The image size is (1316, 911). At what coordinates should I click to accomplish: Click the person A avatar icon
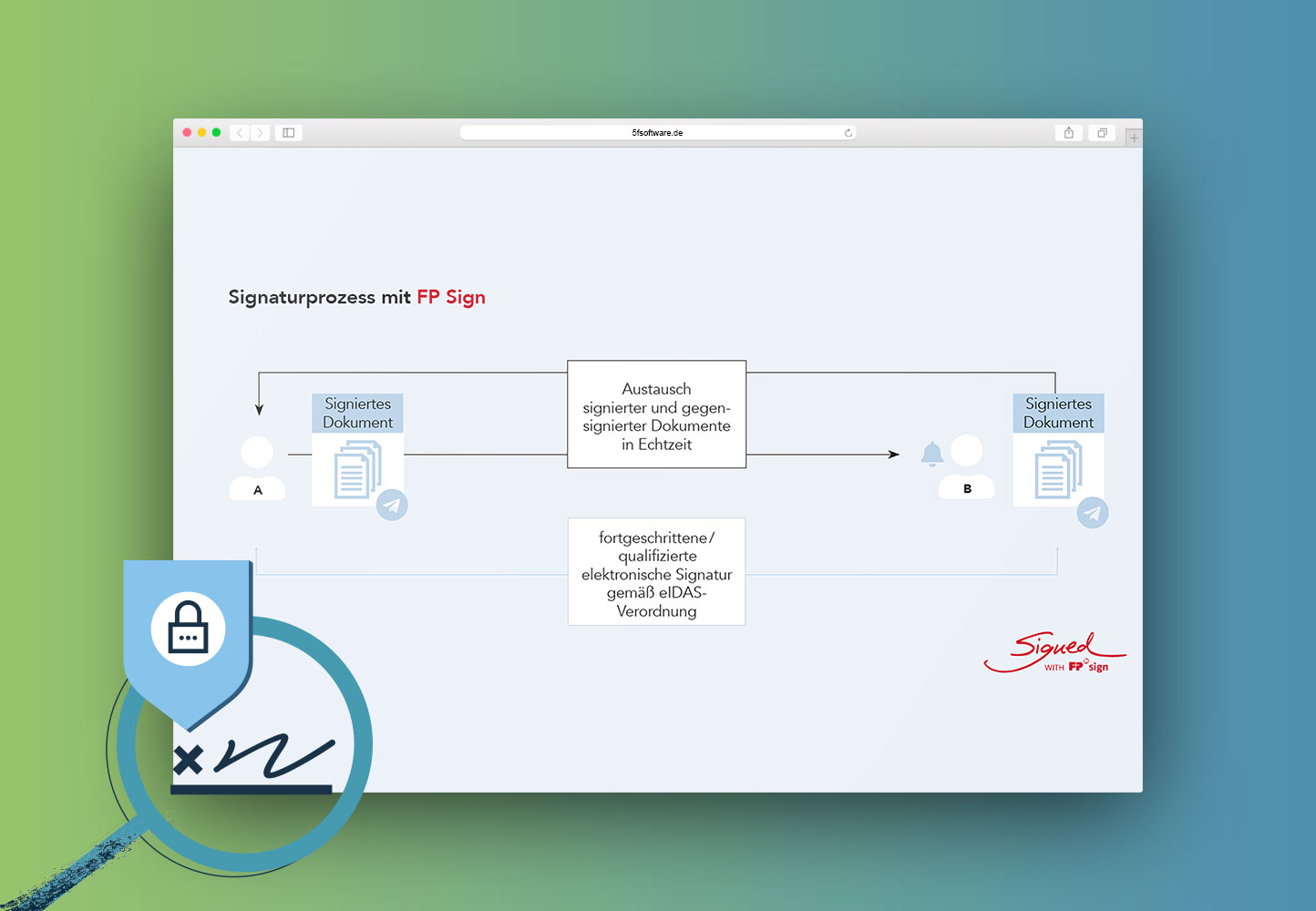coord(257,467)
